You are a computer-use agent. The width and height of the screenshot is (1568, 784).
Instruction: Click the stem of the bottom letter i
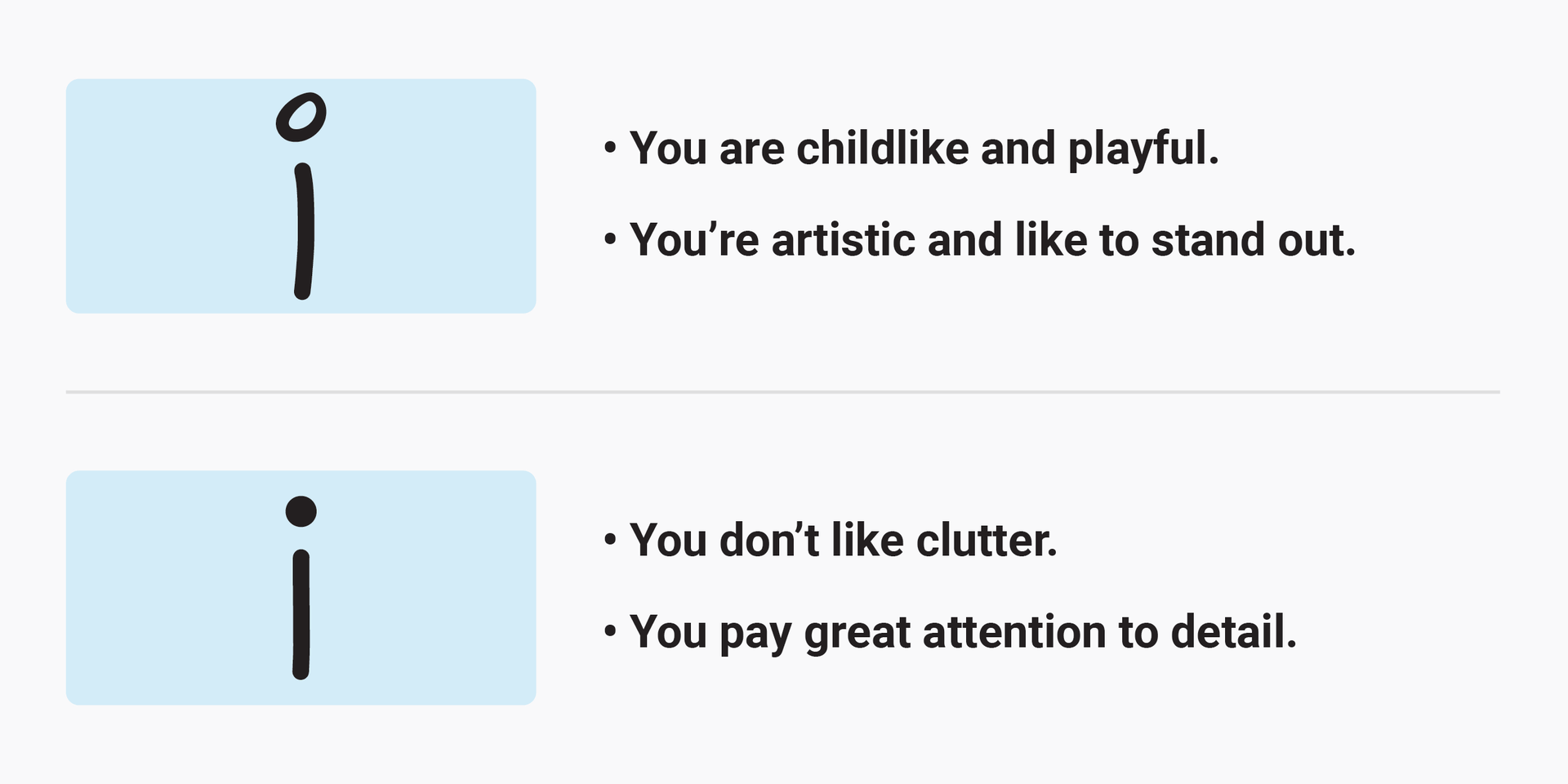(x=301, y=614)
